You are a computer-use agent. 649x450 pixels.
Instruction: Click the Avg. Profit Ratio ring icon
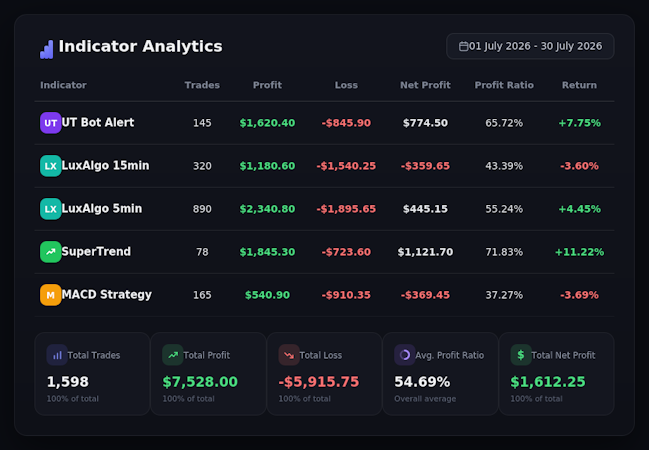pyautogui.click(x=405, y=355)
